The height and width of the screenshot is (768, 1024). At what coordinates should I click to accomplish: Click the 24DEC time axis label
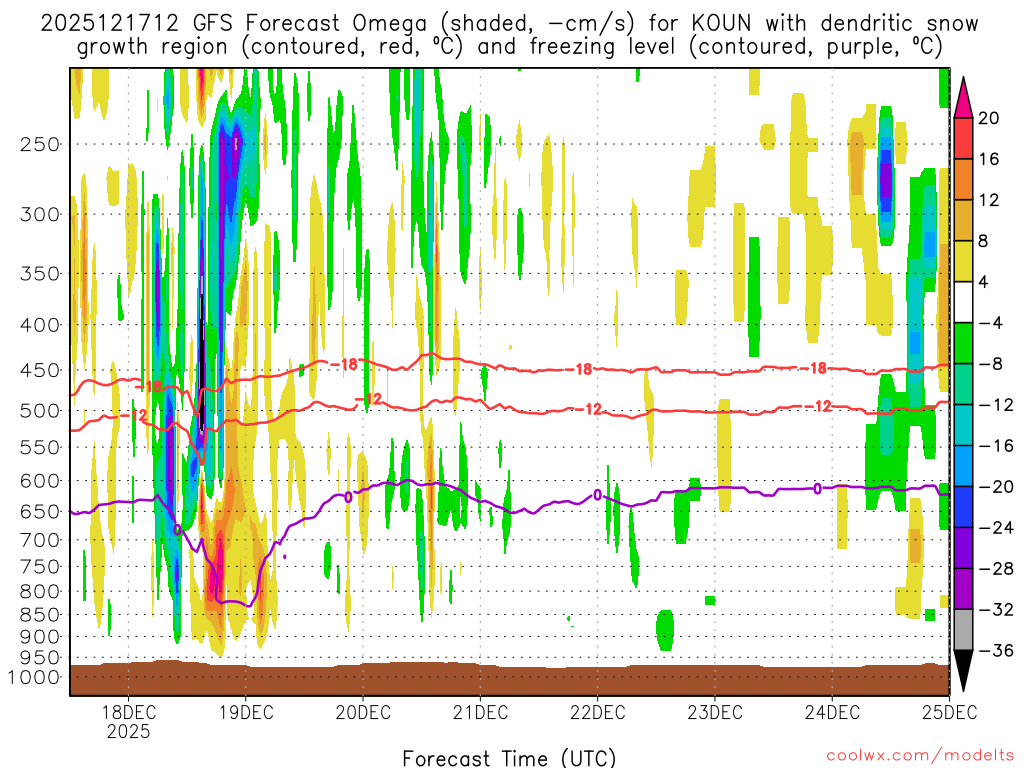pyautogui.click(x=832, y=712)
